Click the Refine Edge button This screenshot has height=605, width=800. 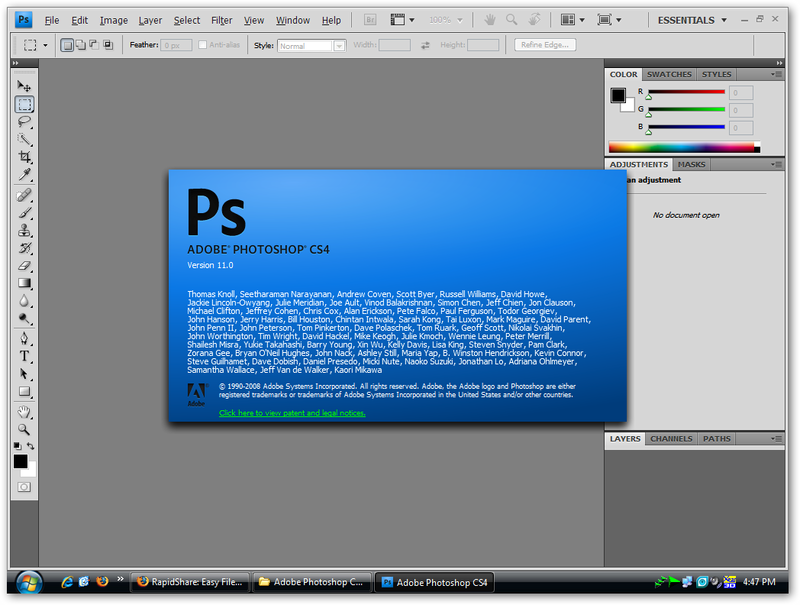545,45
